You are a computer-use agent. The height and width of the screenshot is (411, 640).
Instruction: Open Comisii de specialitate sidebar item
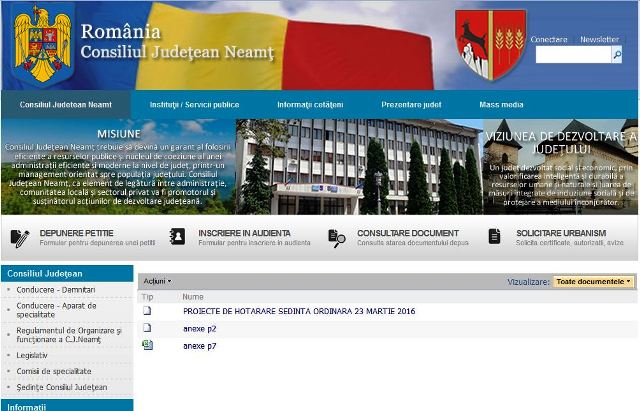point(54,371)
